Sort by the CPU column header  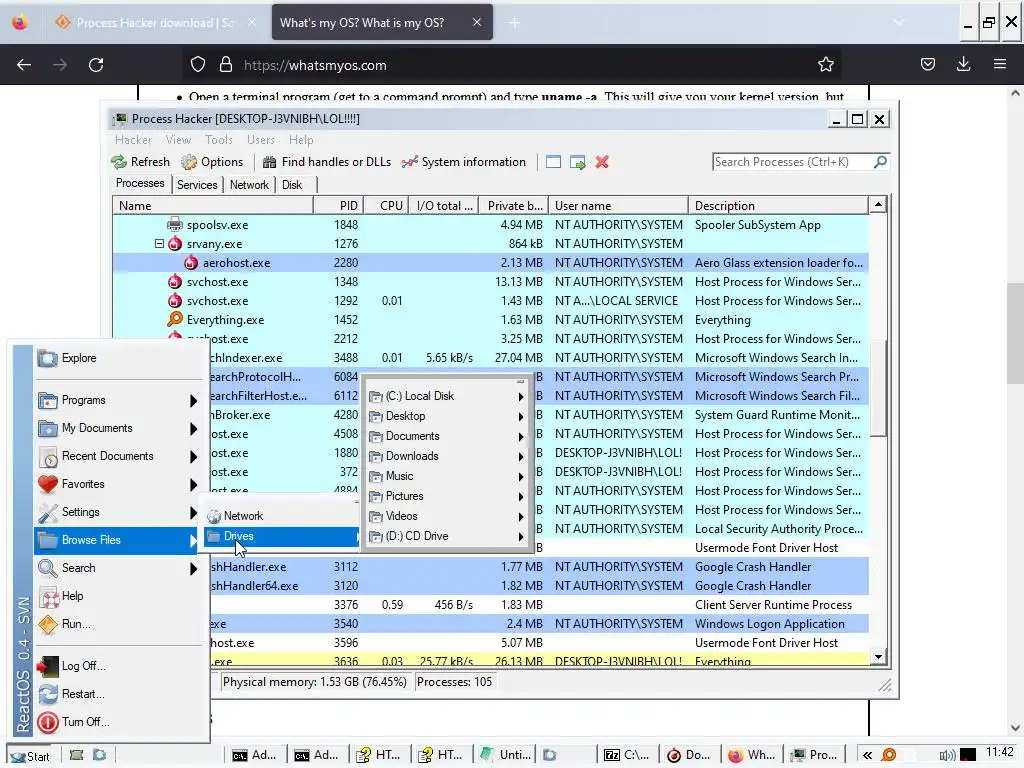[x=387, y=206]
